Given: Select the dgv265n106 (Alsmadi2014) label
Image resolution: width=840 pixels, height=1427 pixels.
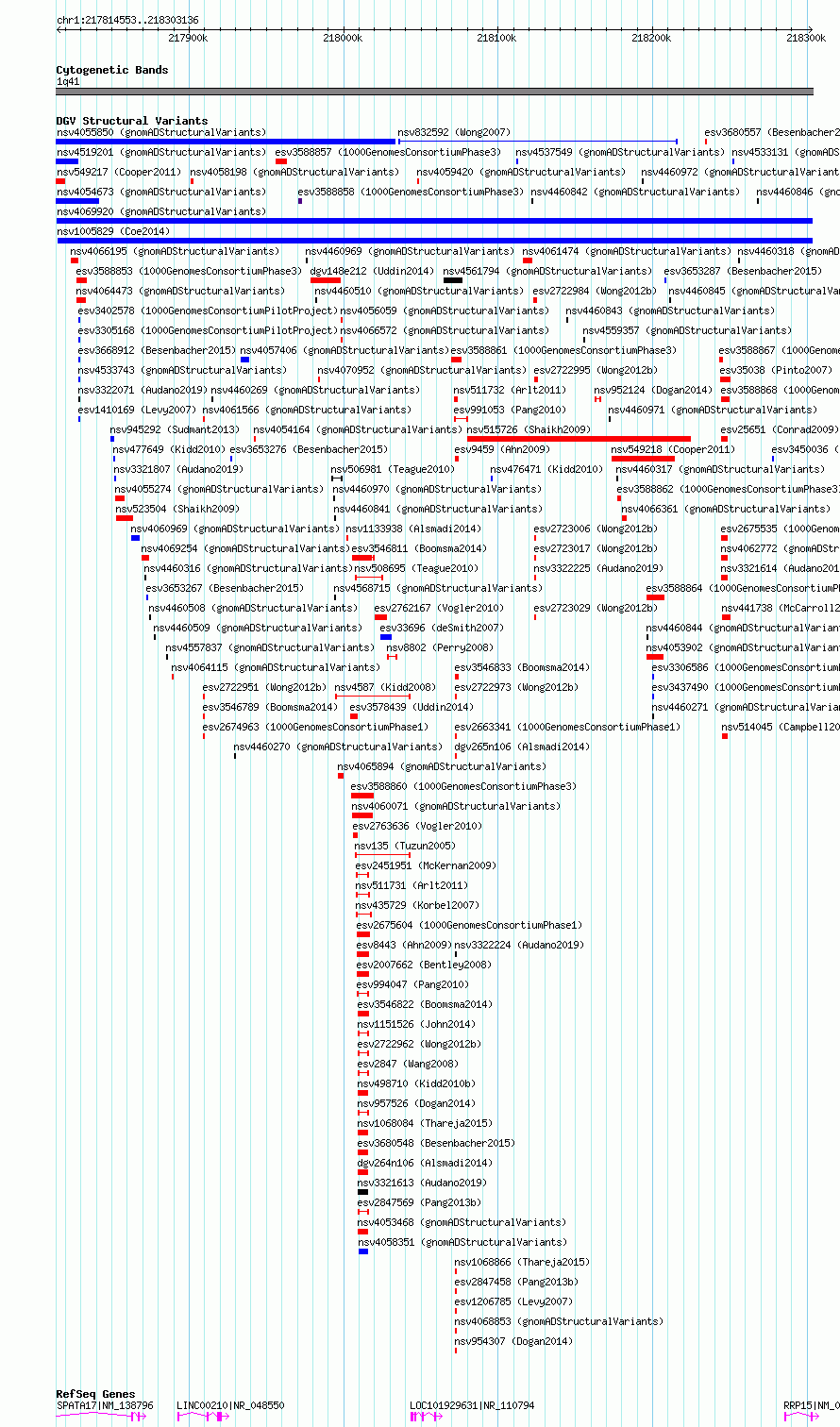Looking at the screenshot, I should tap(522, 747).
